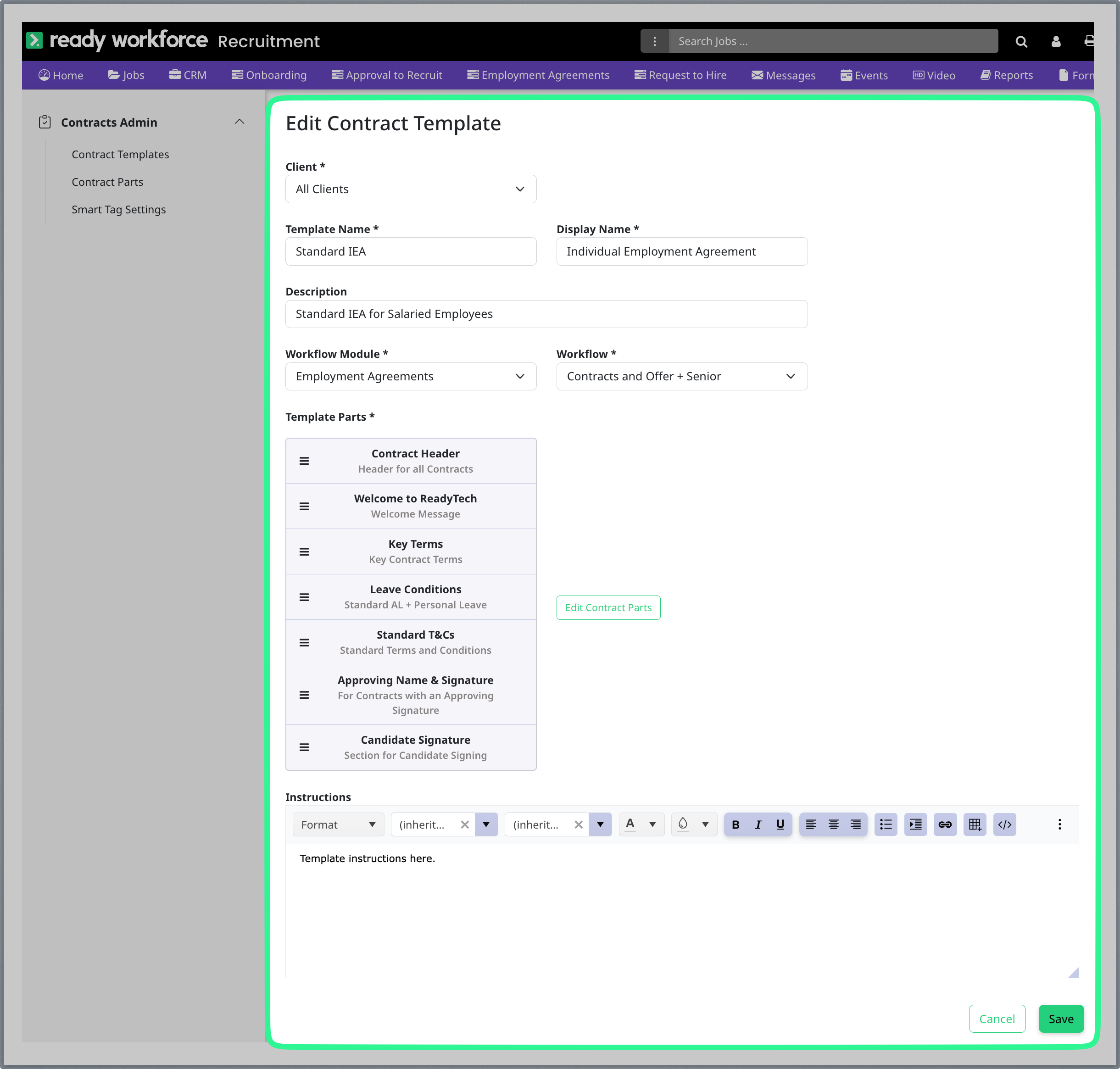Open the Format dropdown in editor
Screen dimensions: 1120x1069
coord(338,824)
